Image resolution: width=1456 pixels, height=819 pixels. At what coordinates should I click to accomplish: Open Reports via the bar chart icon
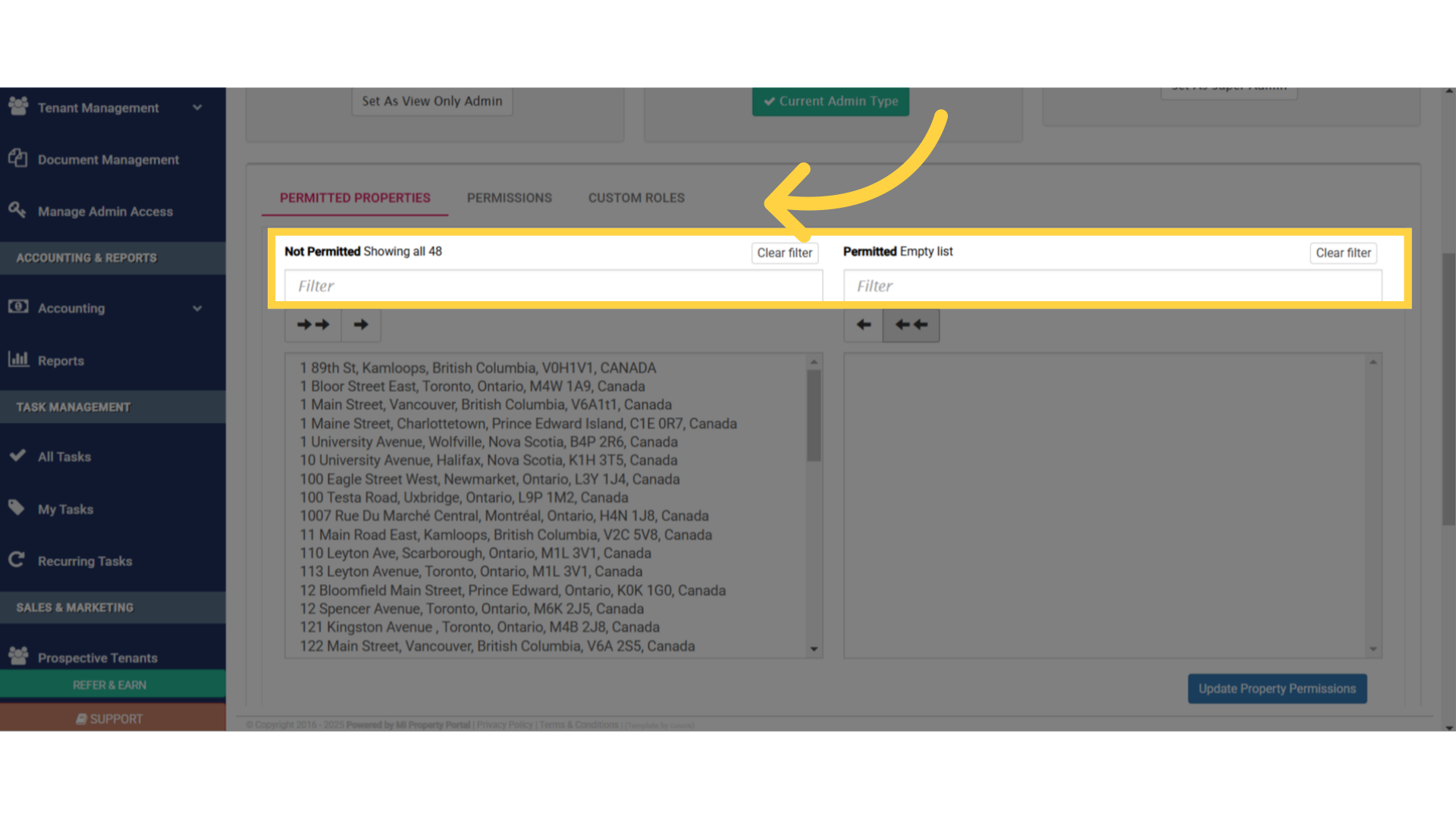pyautogui.click(x=18, y=360)
